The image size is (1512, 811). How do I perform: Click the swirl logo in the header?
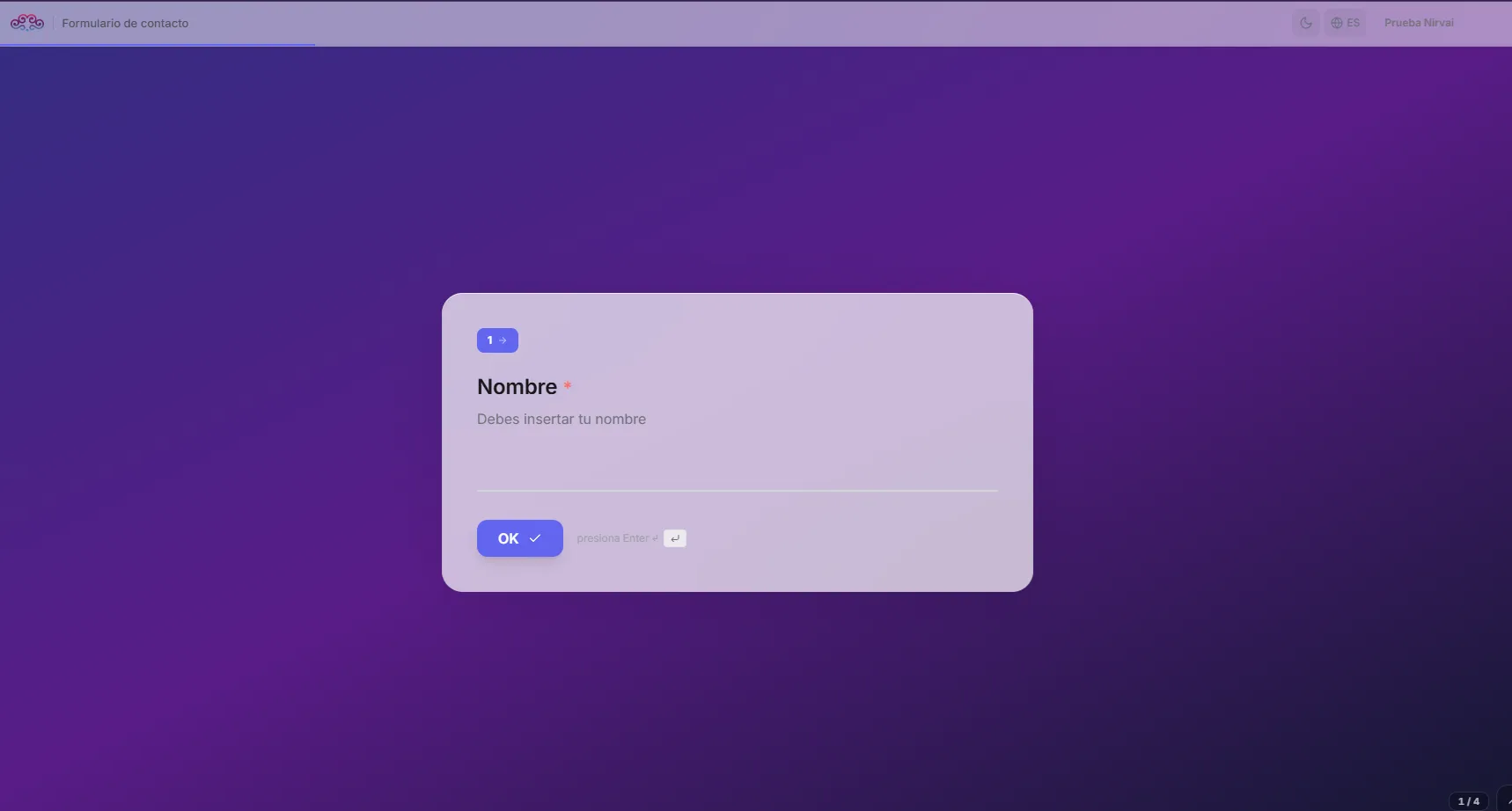(27, 23)
